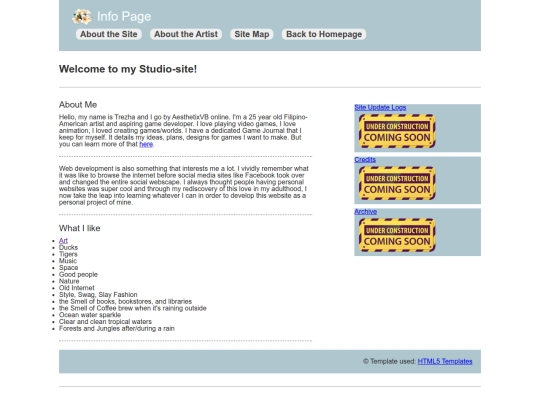Click the 'Old Internet' list item
This screenshot has width=540, height=405.
76,288
